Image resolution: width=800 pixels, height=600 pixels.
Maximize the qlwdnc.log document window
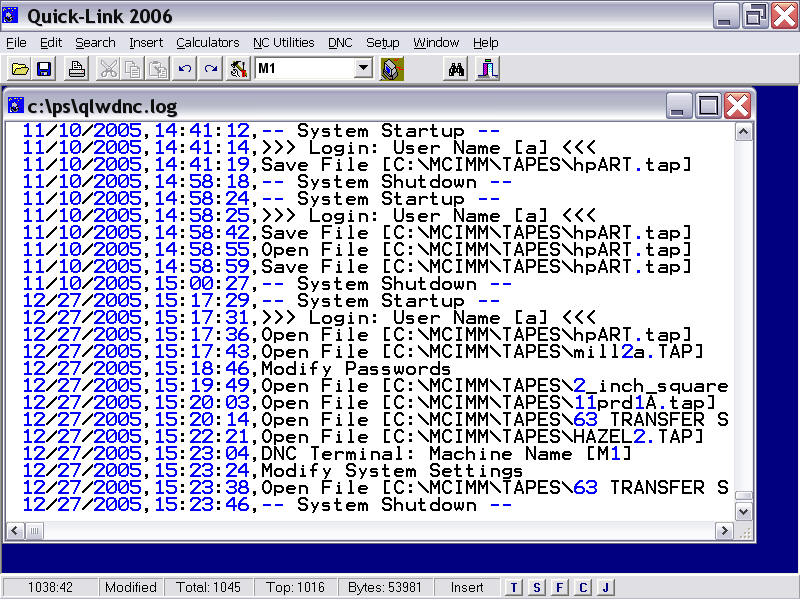pos(709,106)
